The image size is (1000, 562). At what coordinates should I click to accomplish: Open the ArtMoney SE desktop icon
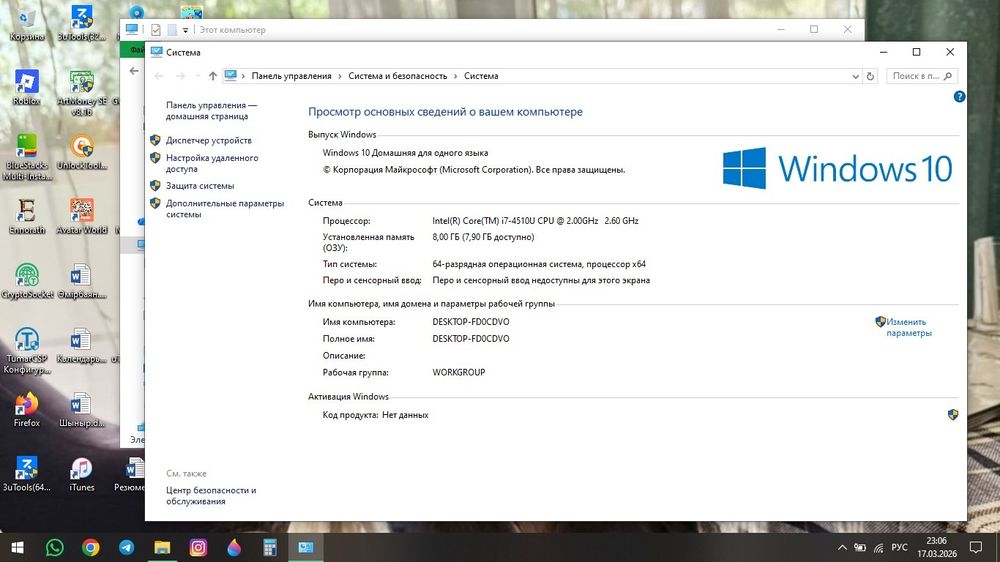(82, 93)
